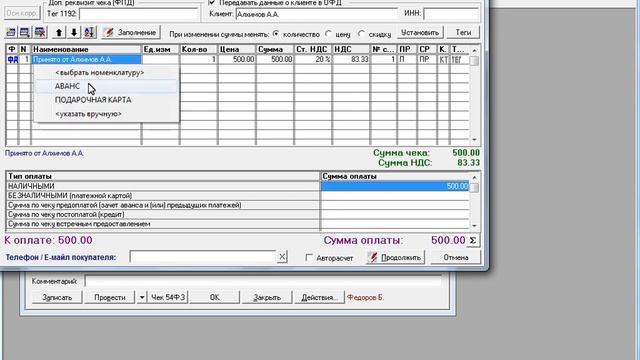This screenshot has width=640, height=360.
Task: Move the row up with the up arrow
Action: (59, 32)
